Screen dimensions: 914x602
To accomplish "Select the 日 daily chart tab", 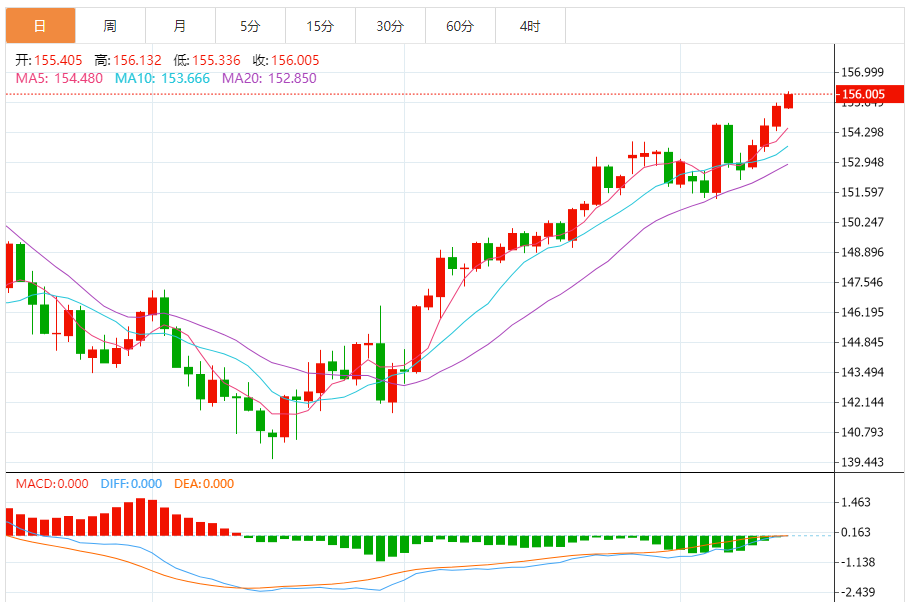I will pos(40,26).
